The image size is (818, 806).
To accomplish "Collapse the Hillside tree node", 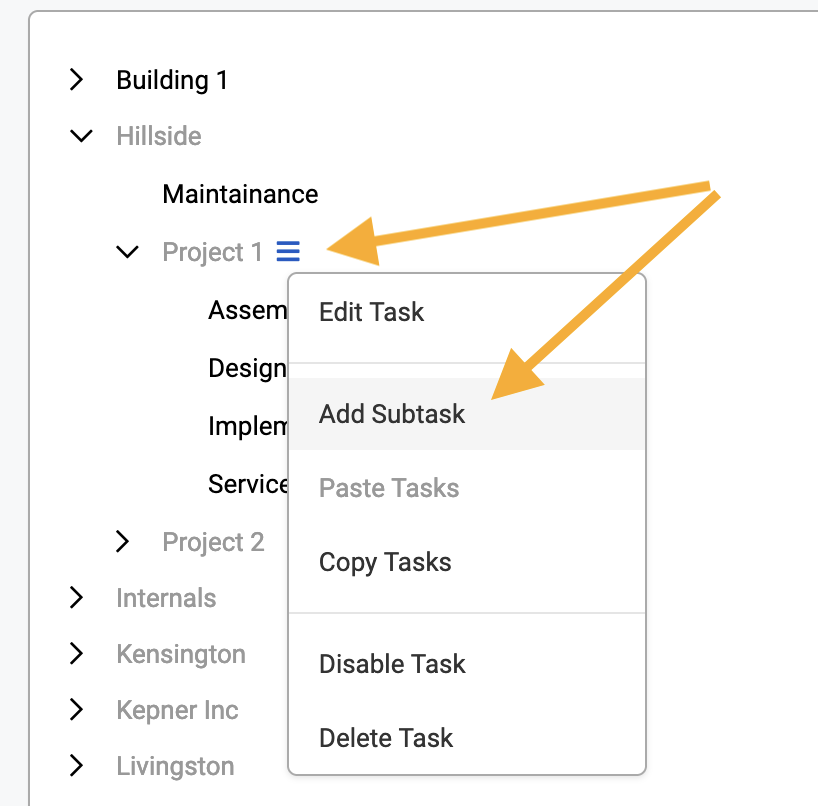I will click(x=81, y=136).
